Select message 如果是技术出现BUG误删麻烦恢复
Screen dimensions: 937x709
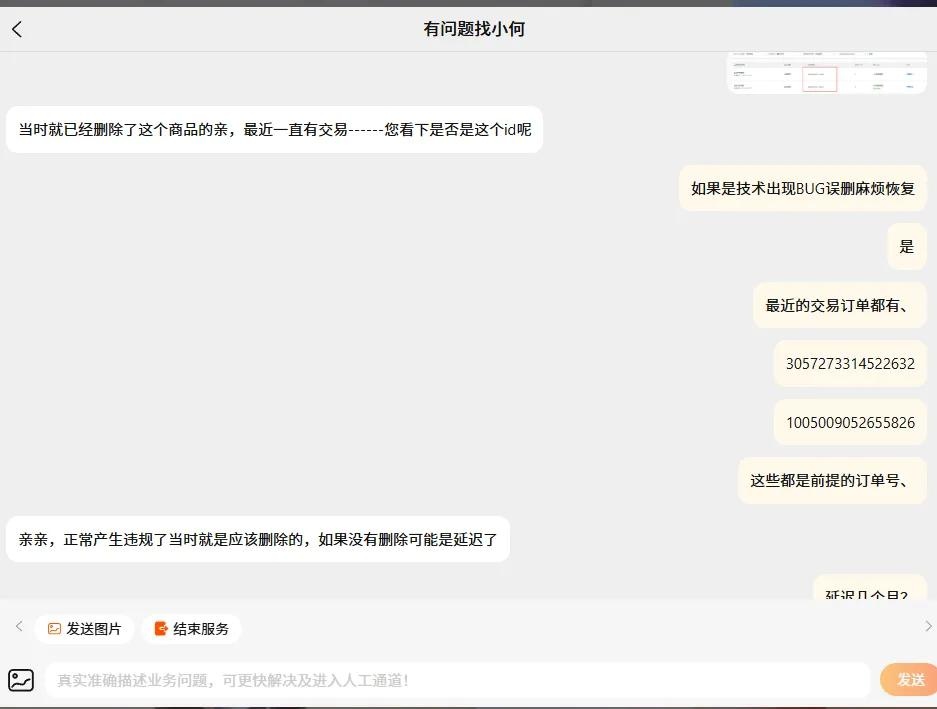(x=803, y=188)
